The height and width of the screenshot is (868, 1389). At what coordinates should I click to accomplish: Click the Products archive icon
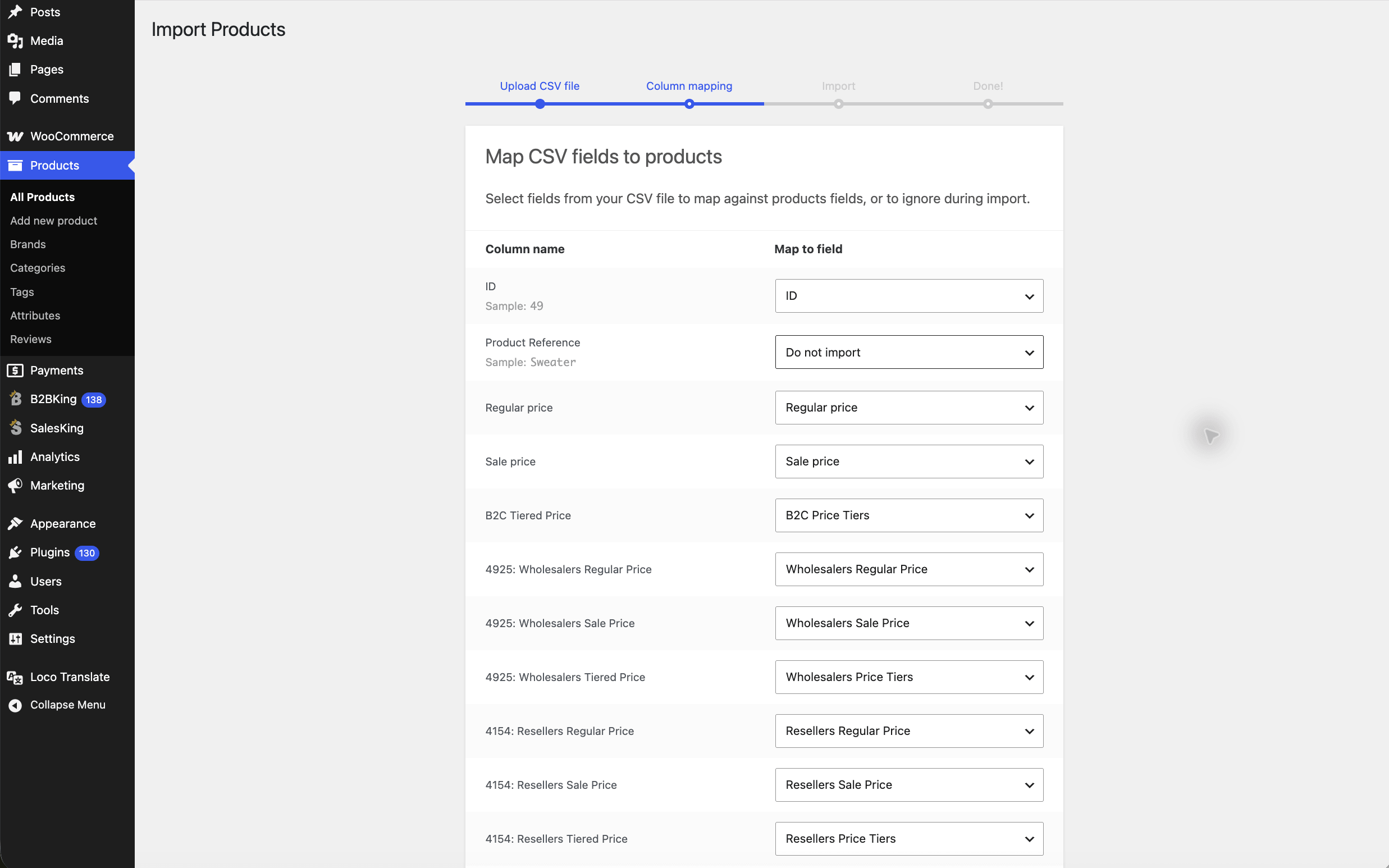pos(16,165)
